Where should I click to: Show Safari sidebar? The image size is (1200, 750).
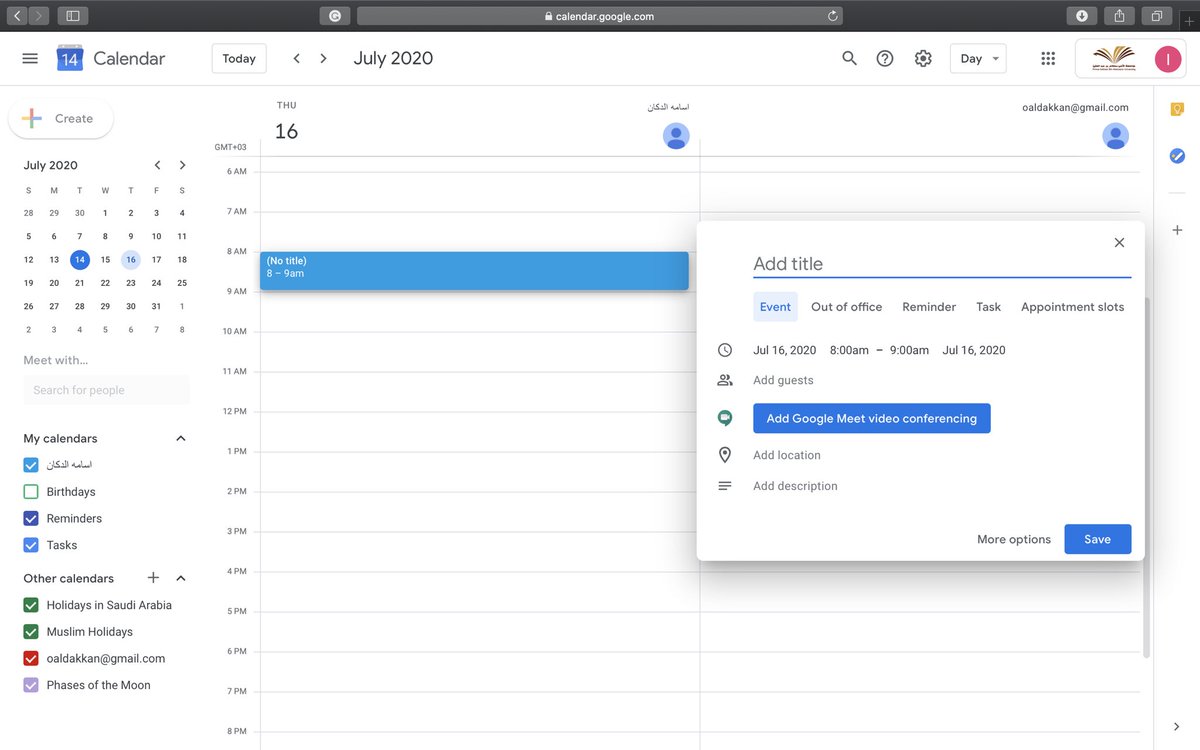pos(73,16)
